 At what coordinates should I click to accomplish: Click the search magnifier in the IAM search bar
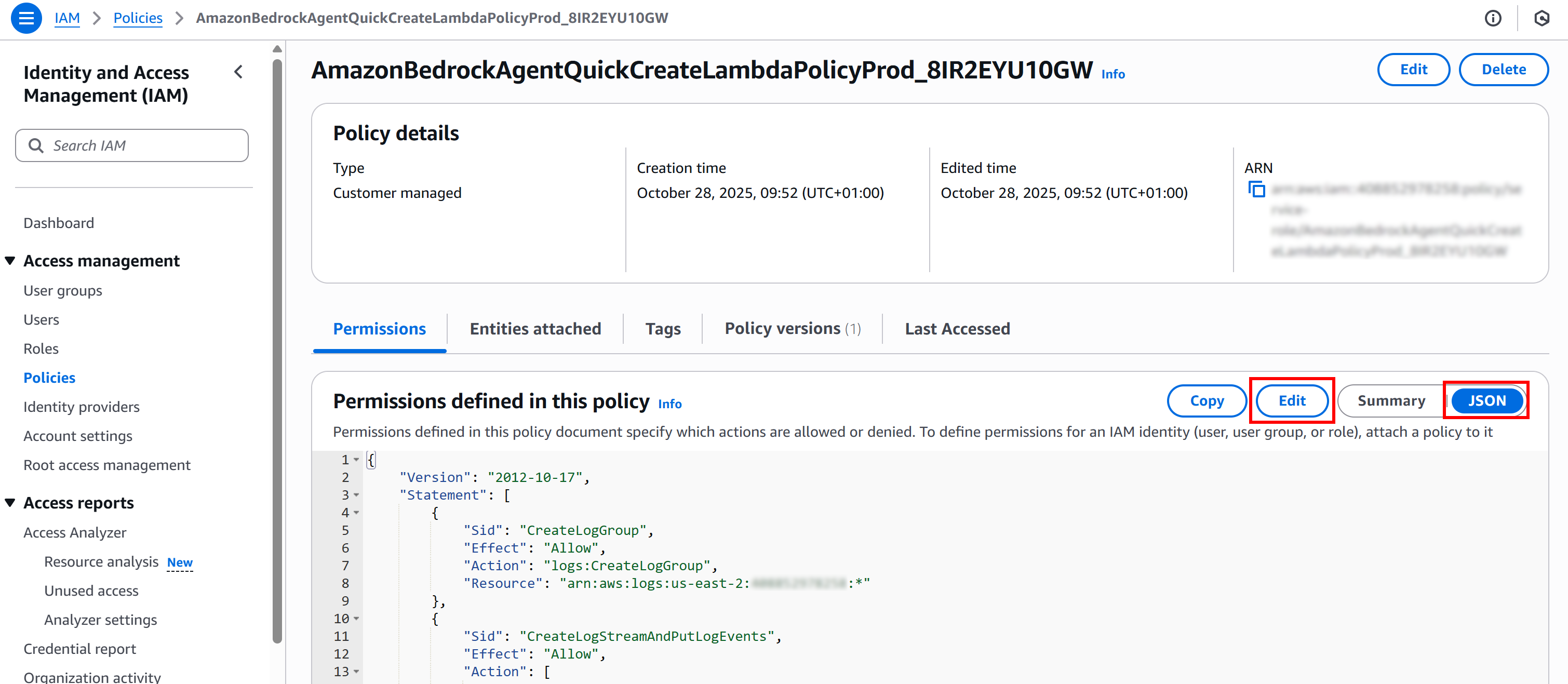click(36, 145)
